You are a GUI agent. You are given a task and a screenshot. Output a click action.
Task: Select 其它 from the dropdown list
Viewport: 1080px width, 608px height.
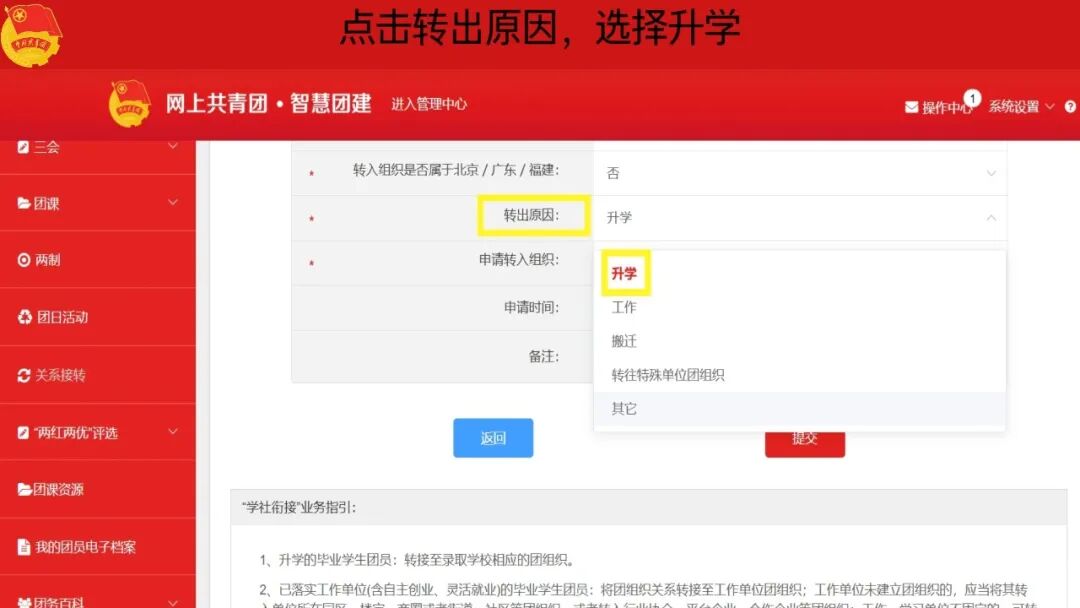[800, 408]
